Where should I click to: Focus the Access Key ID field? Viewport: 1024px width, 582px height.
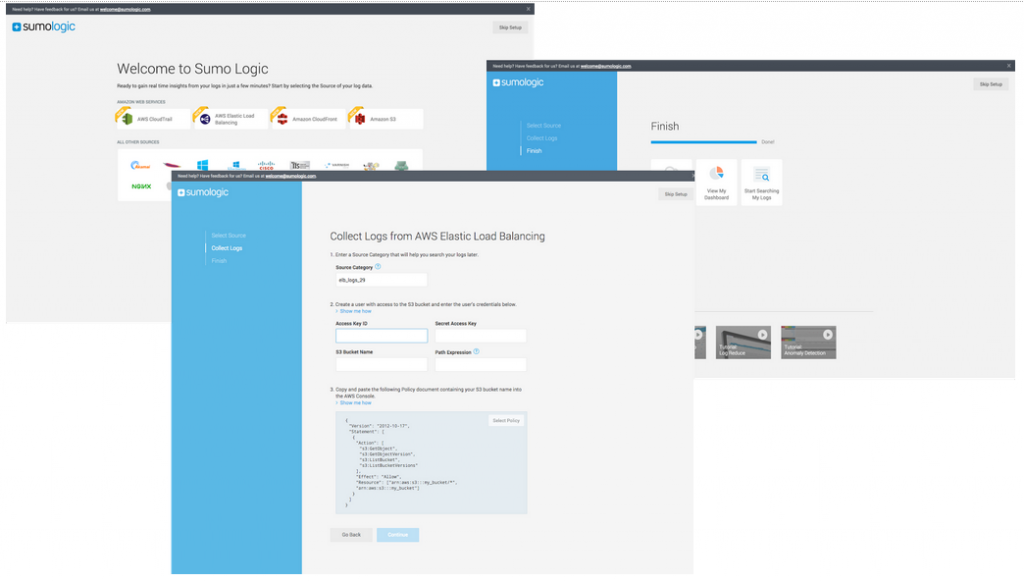coord(381,336)
